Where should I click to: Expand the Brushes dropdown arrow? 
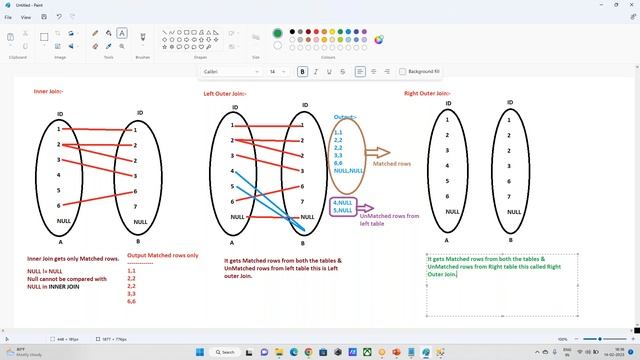pos(143,46)
